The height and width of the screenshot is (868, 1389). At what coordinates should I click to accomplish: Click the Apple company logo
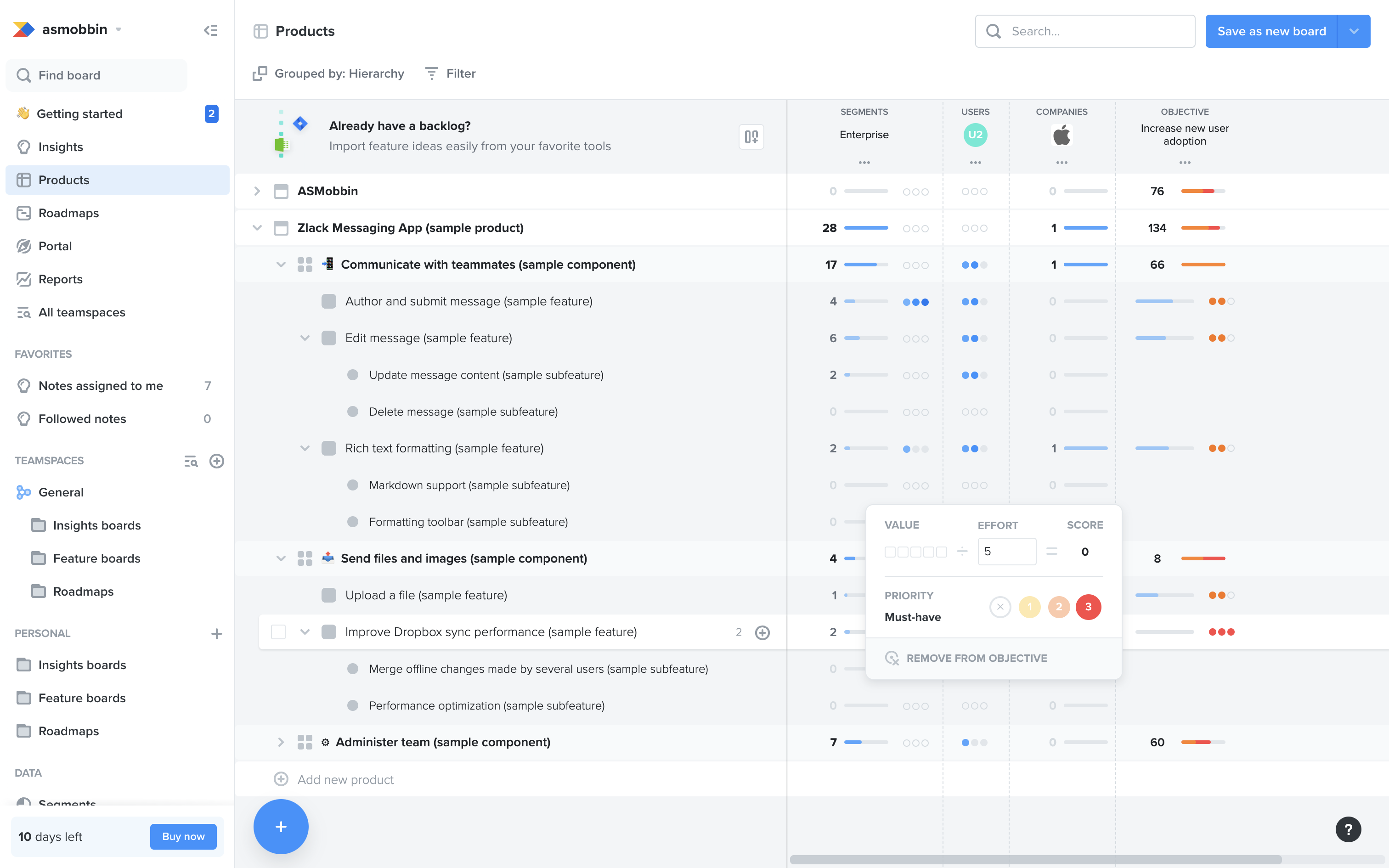click(x=1061, y=135)
